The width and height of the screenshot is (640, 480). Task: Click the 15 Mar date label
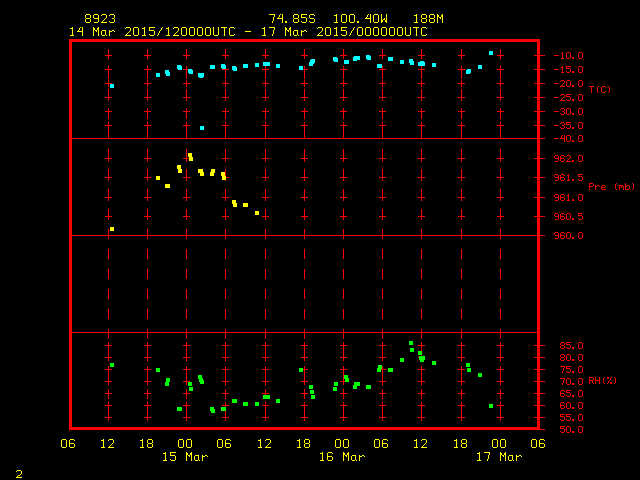[x=184, y=457]
